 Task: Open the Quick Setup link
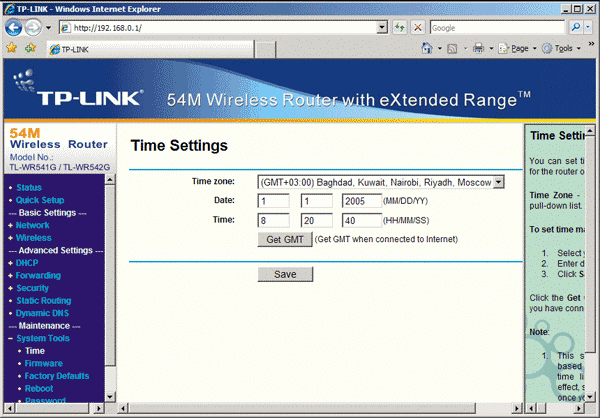pyautogui.click(x=40, y=200)
